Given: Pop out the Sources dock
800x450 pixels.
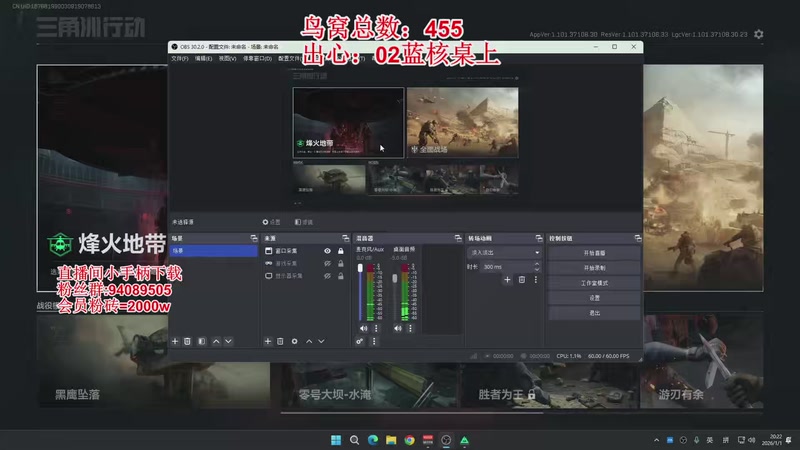Looking at the screenshot, I should (x=345, y=238).
